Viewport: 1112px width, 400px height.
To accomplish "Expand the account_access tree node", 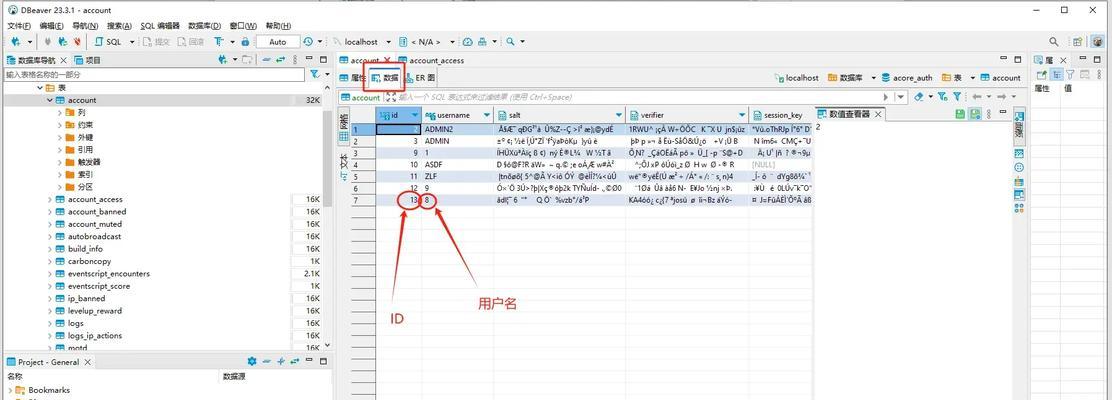I will pyautogui.click(x=50, y=199).
